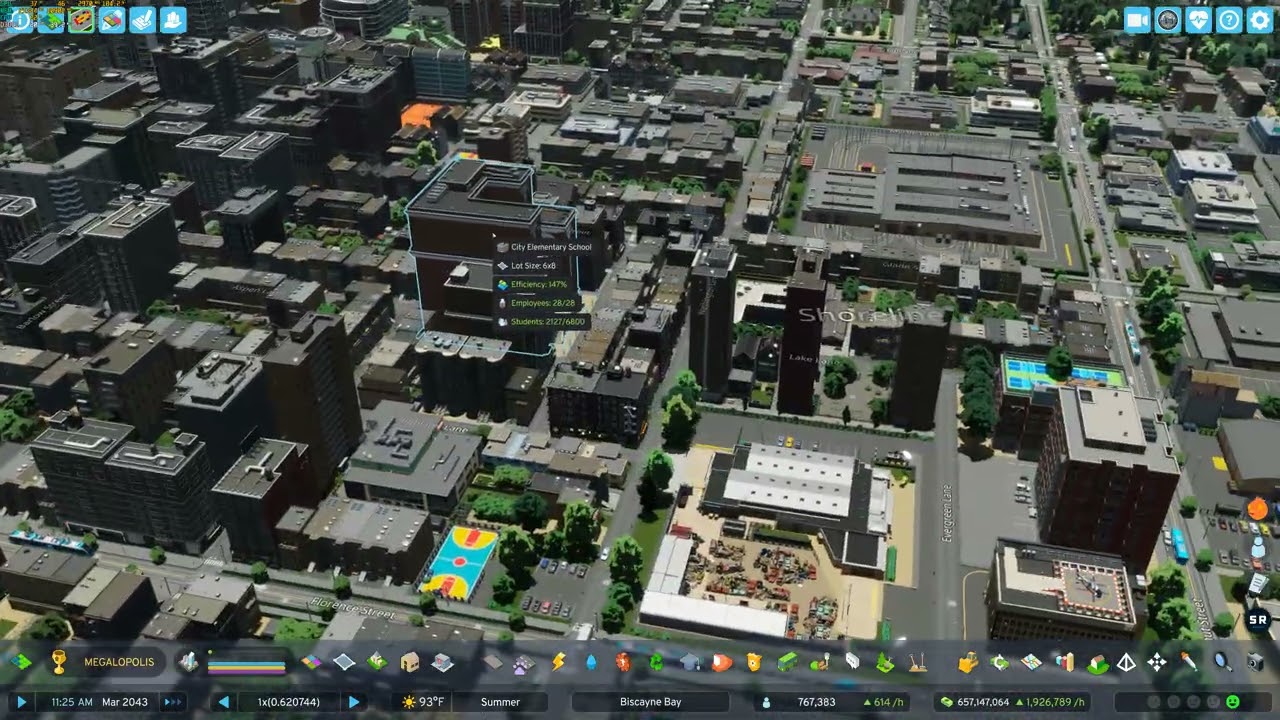Open the Zones tool menu
This screenshot has height=720, width=1280.
[x=311, y=662]
